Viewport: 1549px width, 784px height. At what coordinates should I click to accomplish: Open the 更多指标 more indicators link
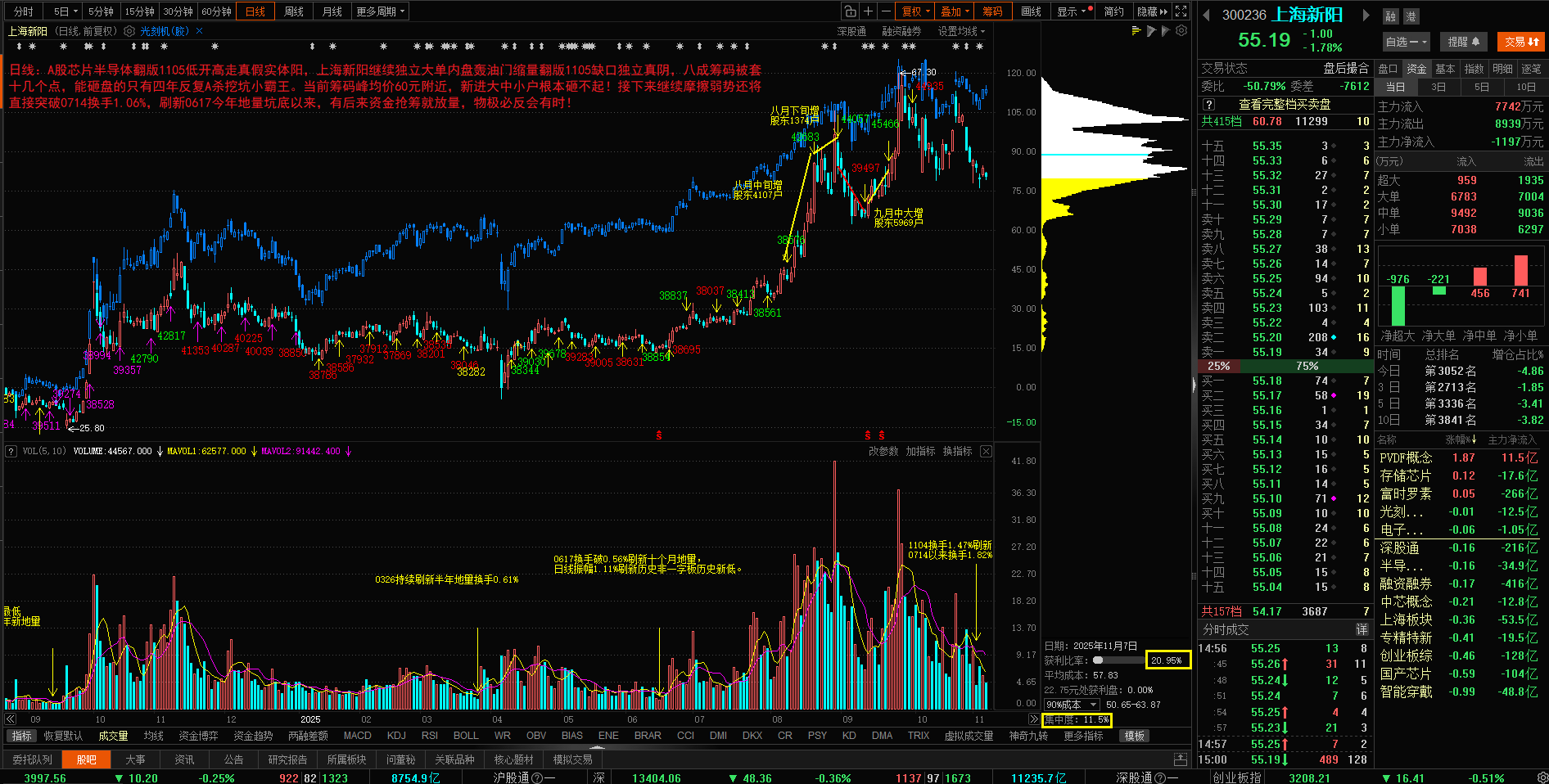coord(1083,736)
